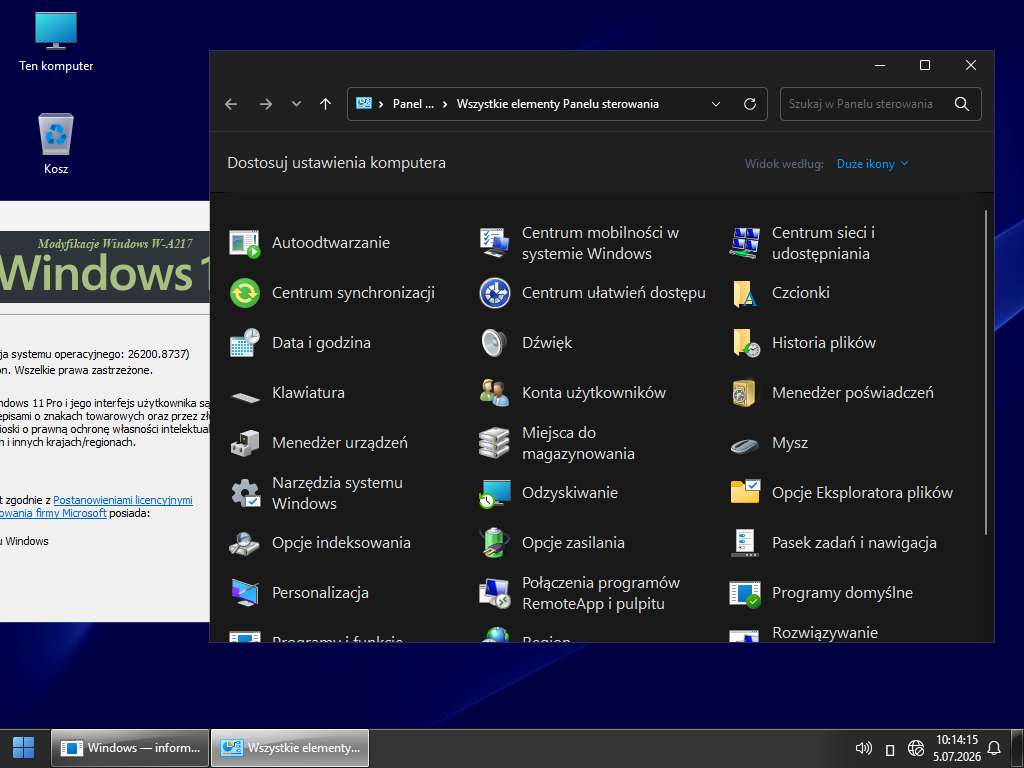This screenshot has width=1024, height=768.
Task: Click the battery tray icon
Action: (x=890, y=749)
